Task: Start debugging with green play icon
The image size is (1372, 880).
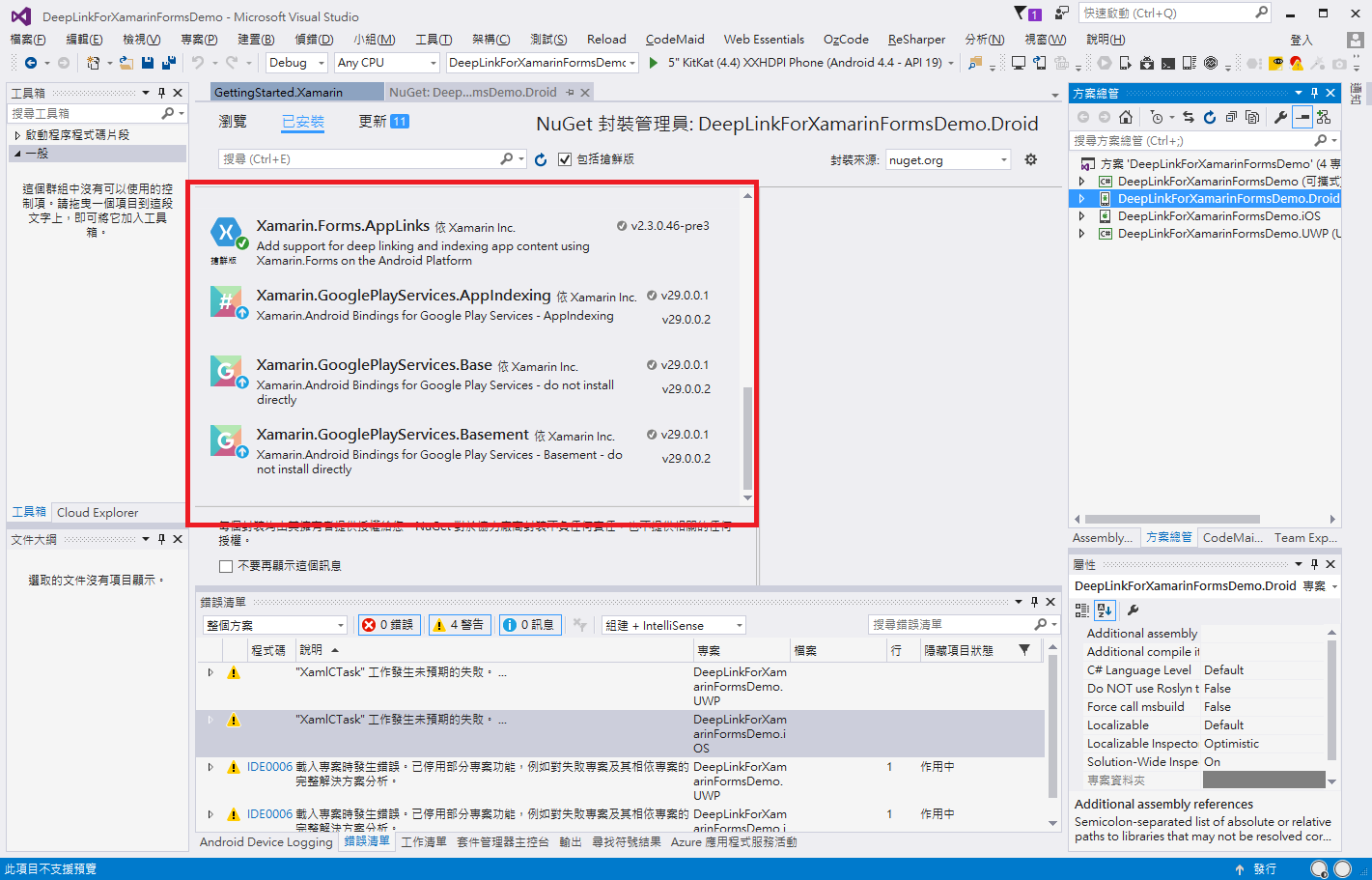Action: (654, 63)
